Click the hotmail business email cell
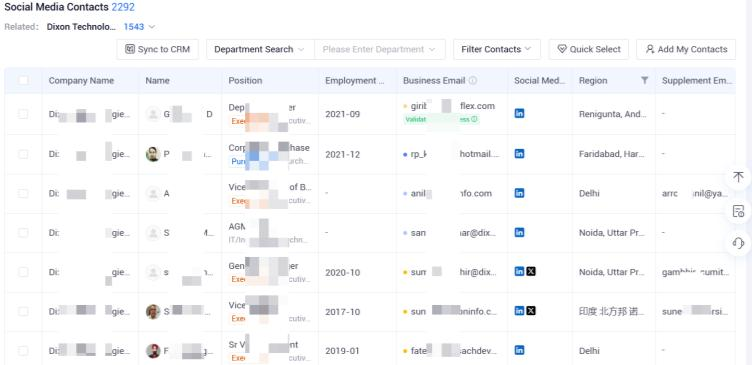Image resolution: width=752 pixels, height=365 pixels. pos(452,154)
